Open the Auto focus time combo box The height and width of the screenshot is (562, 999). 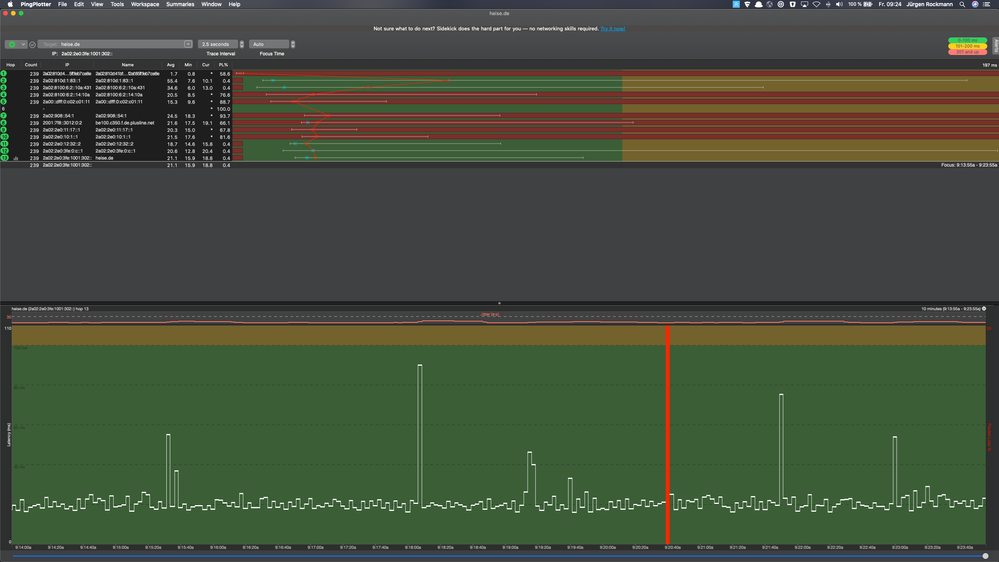[269, 45]
